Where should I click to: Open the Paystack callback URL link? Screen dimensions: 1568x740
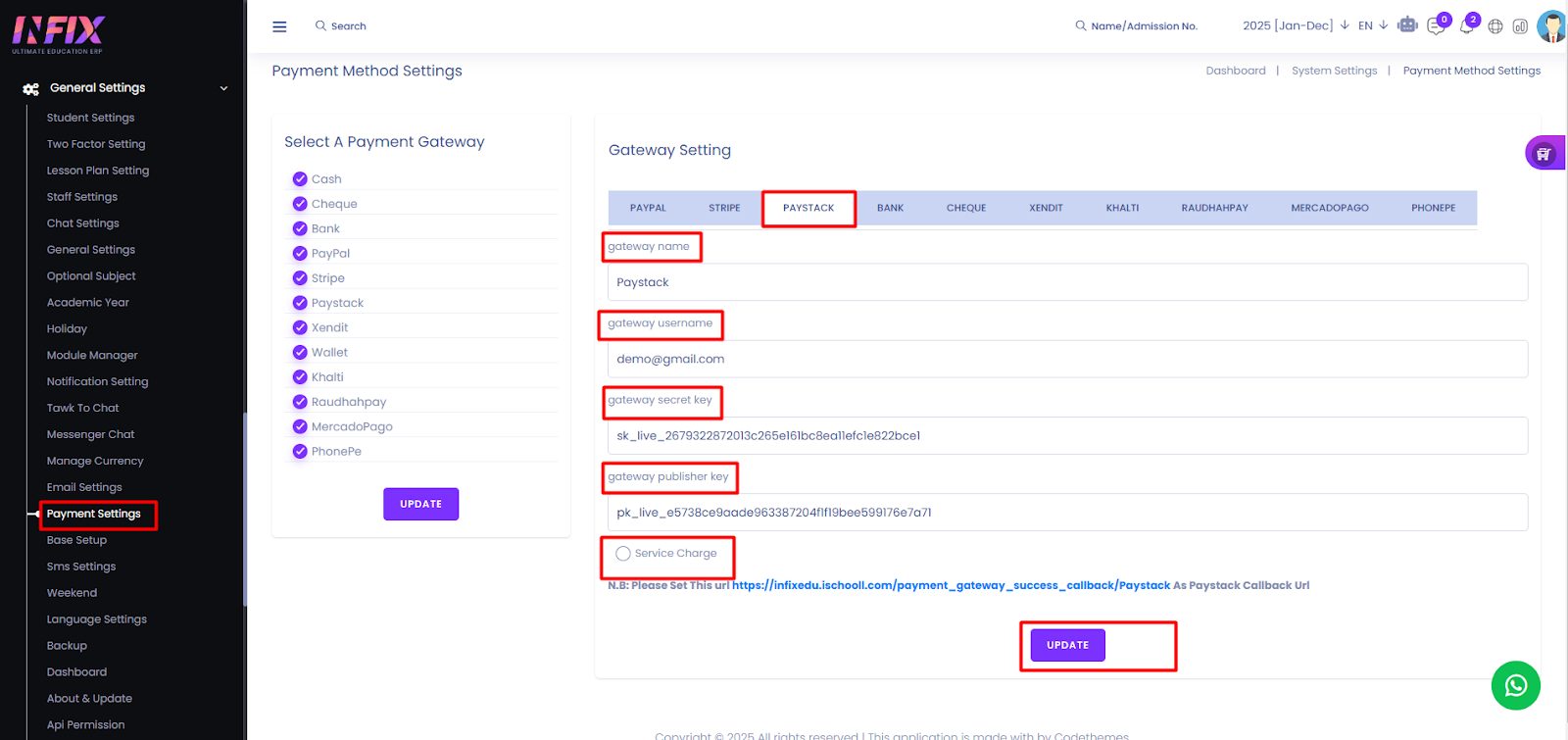click(951, 585)
